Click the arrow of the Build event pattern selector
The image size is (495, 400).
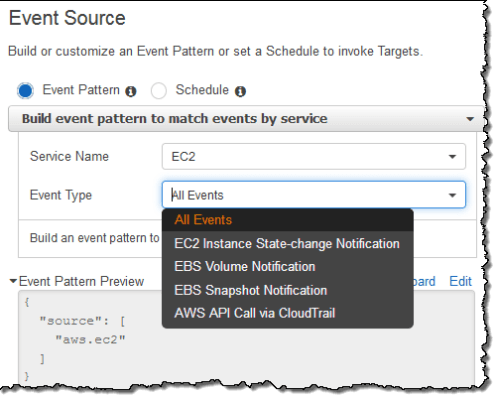point(470,119)
